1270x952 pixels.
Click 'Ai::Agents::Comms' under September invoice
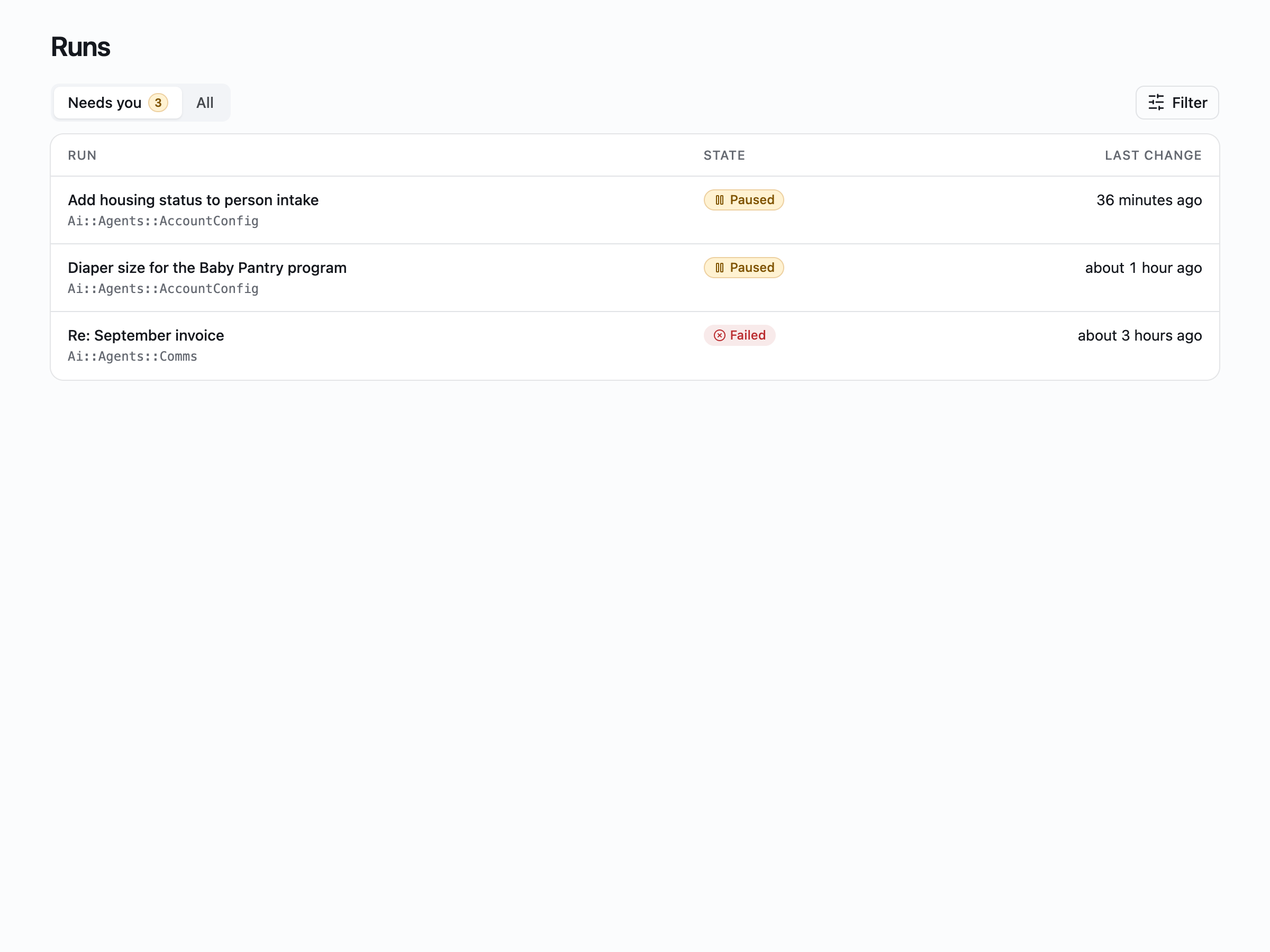[133, 356]
